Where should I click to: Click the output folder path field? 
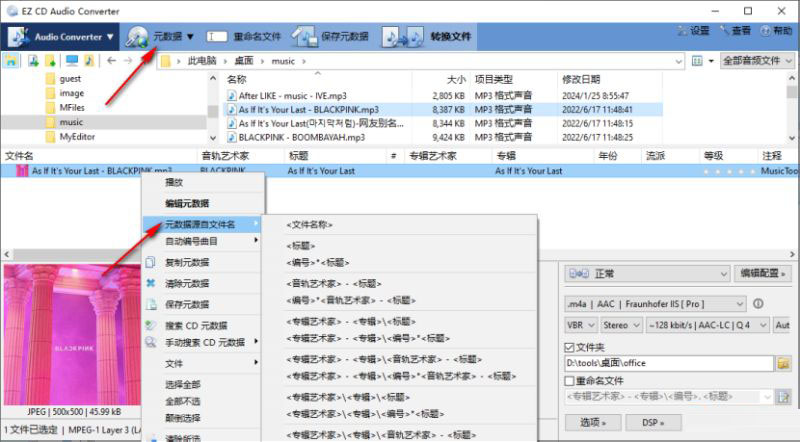point(669,363)
